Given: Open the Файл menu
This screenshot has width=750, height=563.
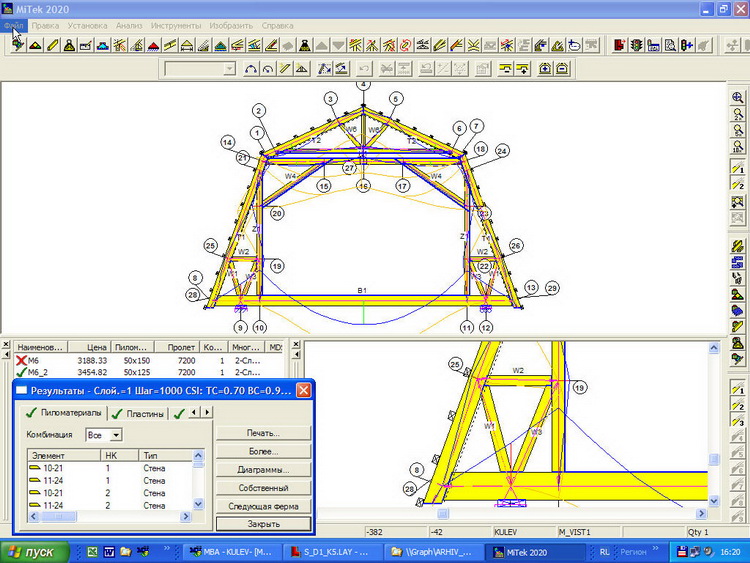Looking at the screenshot, I should (x=14, y=25).
